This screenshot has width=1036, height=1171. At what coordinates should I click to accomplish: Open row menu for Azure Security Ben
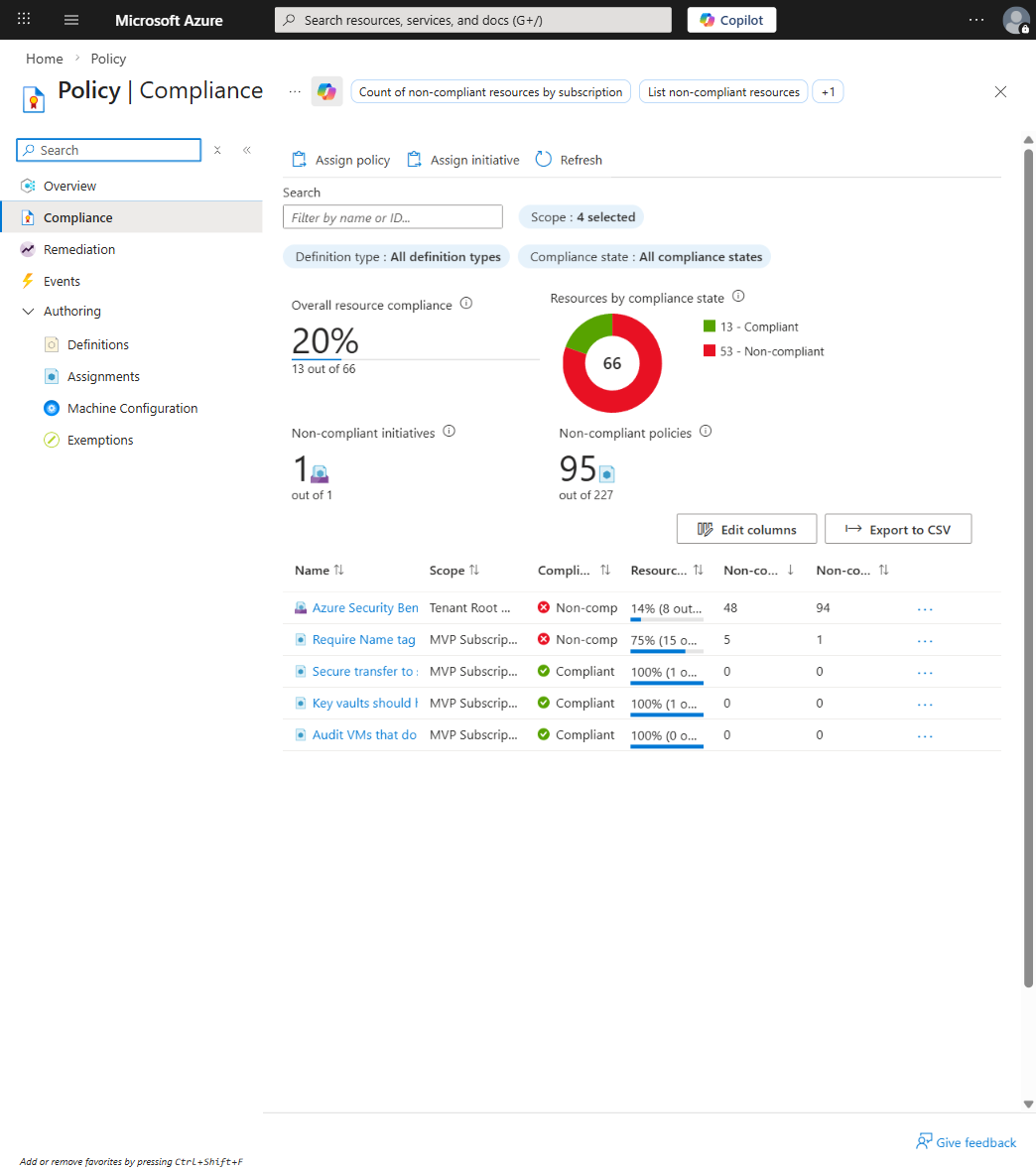point(925,609)
